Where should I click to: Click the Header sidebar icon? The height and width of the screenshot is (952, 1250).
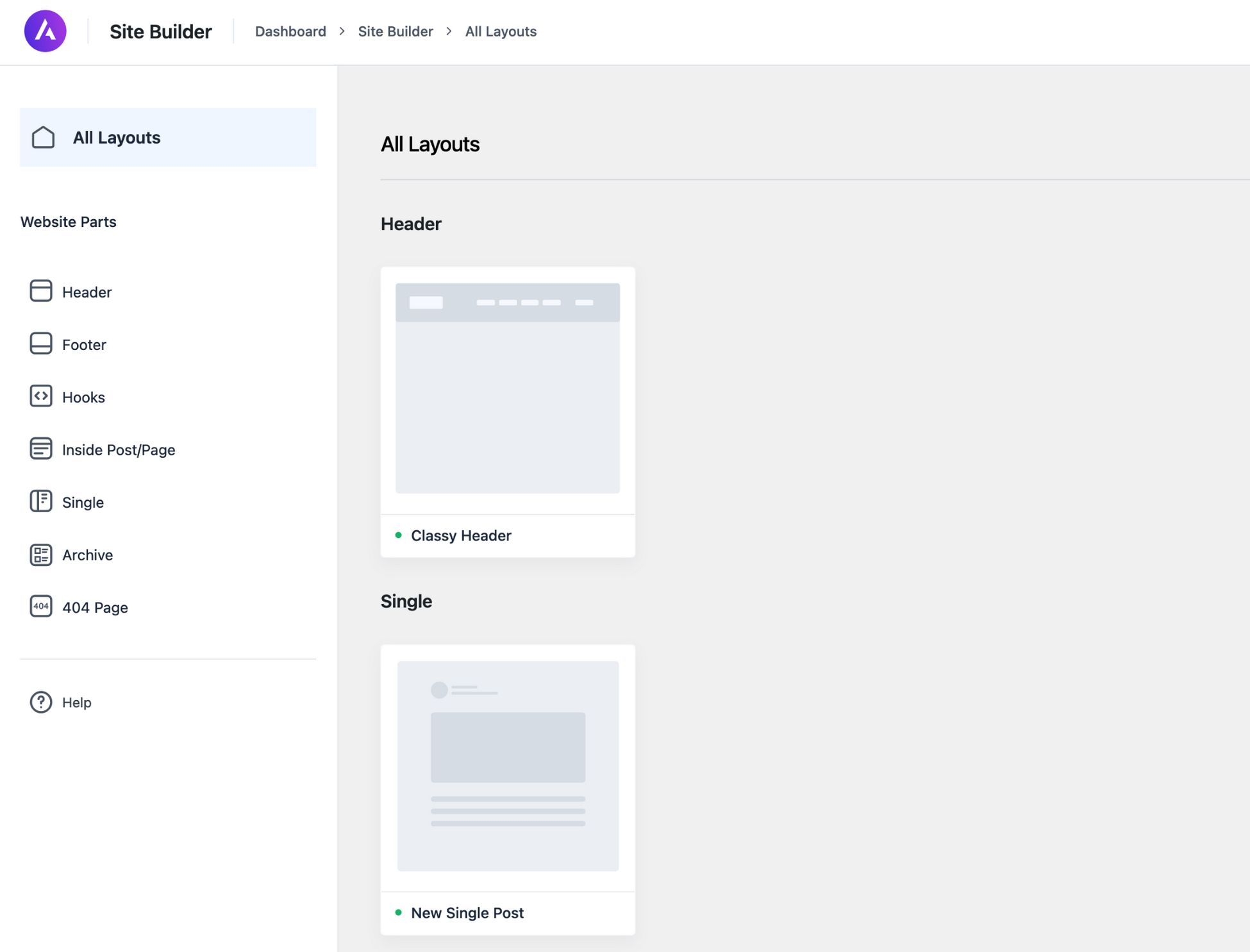pyautogui.click(x=41, y=291)
